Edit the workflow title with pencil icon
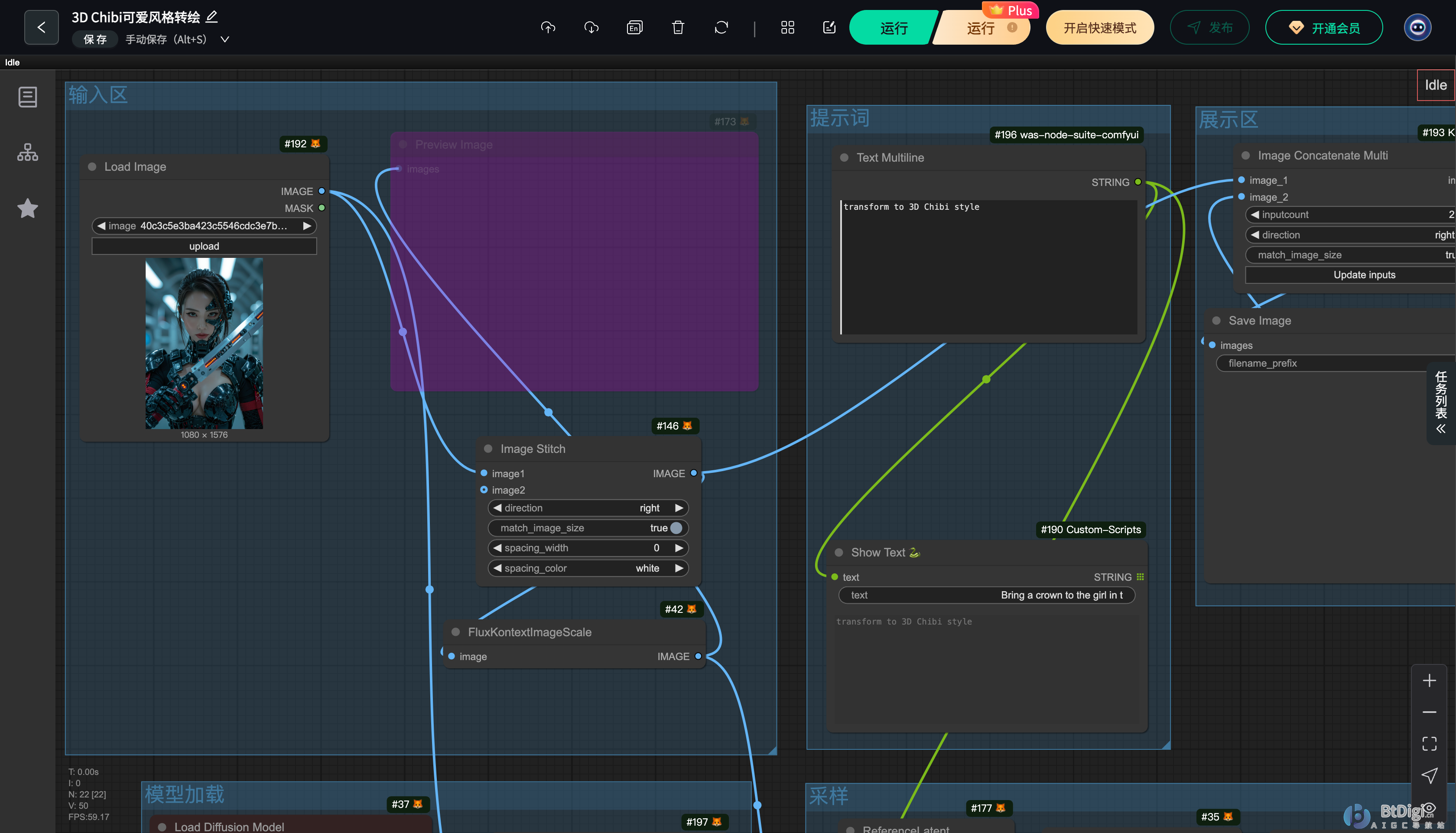The image size is (1456, 833). click(211, 16)
